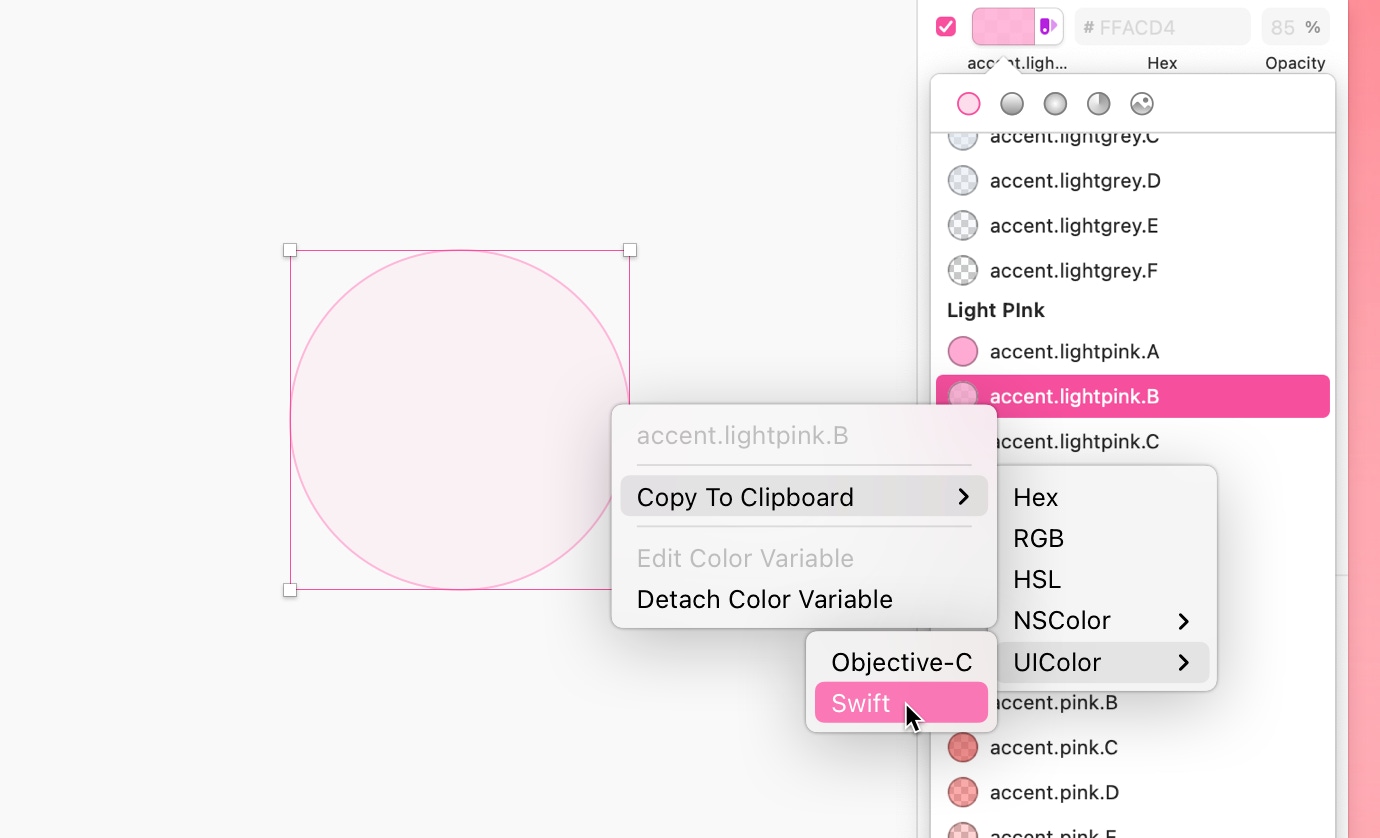The image size is (1380, 838).
Task: Choose Objective-C in the submenu
Action: coord(900,661)
